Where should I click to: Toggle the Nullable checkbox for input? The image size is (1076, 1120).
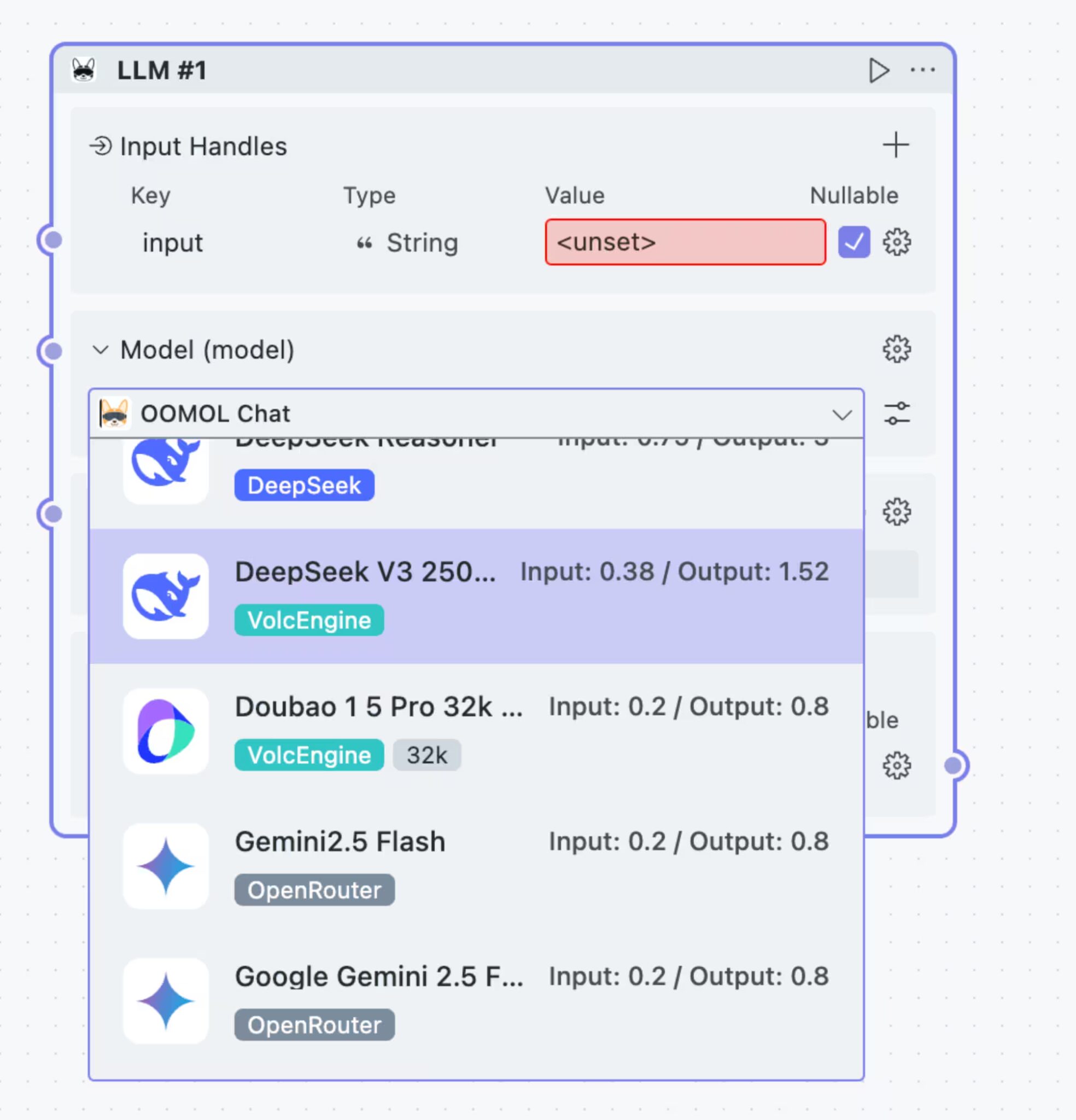[x=853, y=242]
